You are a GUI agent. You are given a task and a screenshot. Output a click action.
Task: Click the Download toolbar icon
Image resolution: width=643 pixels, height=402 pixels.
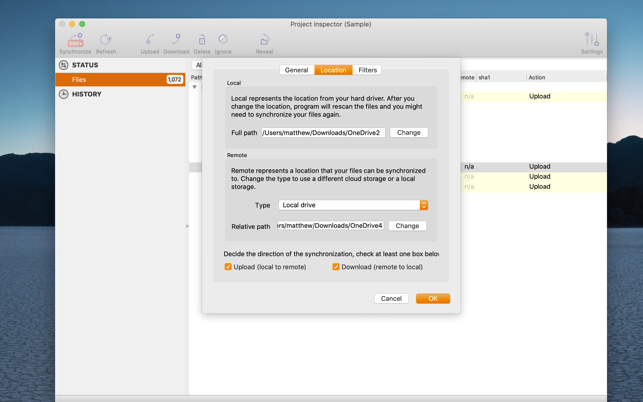click(176, 39)
